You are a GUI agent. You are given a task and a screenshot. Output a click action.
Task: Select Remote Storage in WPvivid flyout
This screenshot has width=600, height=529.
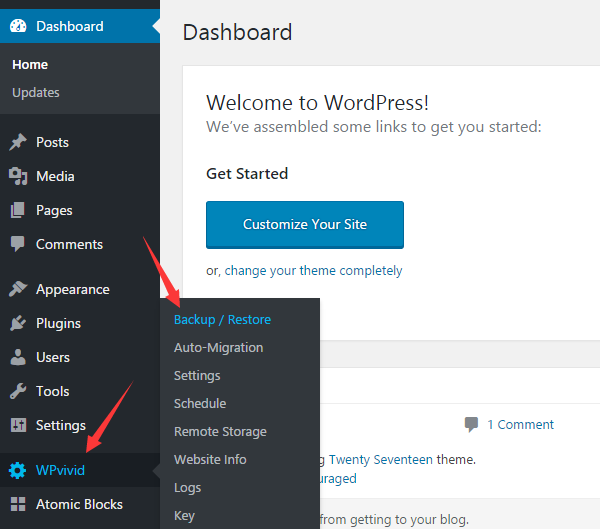point(220,432)
